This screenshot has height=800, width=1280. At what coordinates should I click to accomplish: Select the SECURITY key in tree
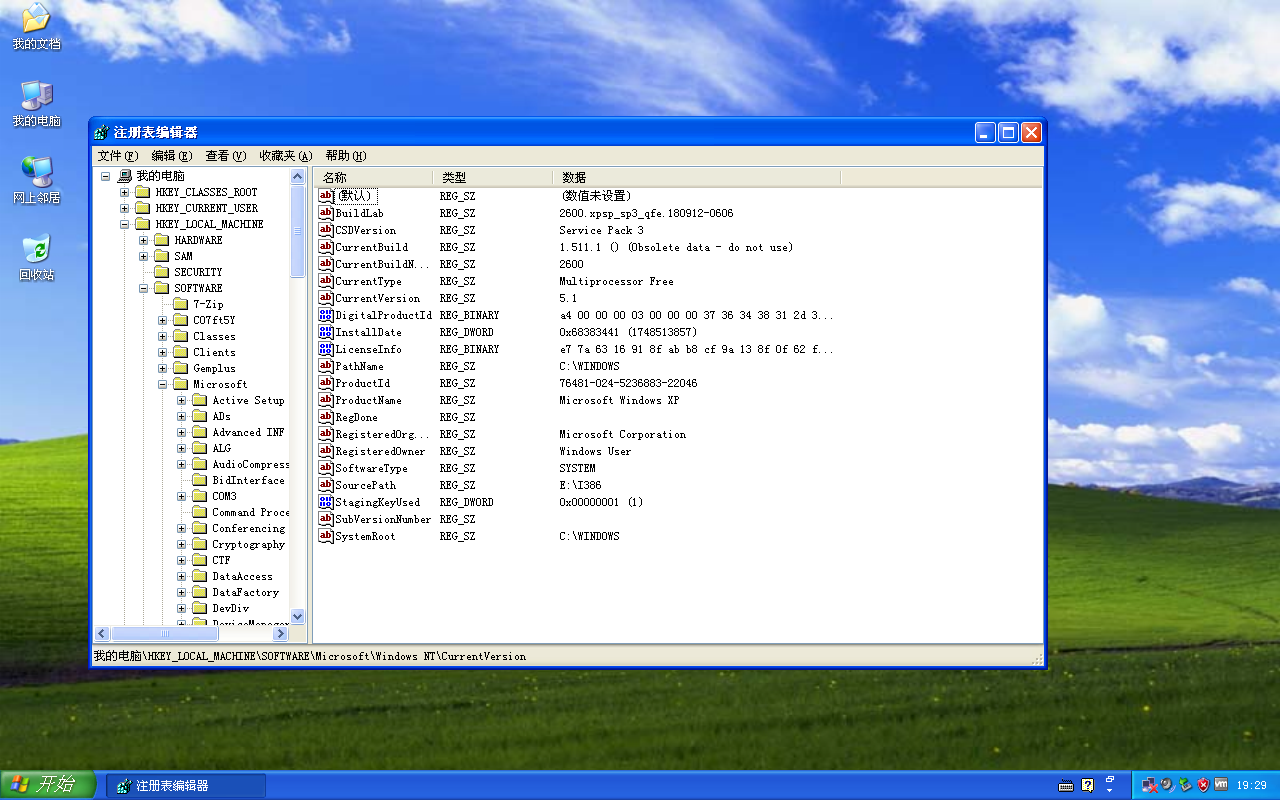coord(198,272)
